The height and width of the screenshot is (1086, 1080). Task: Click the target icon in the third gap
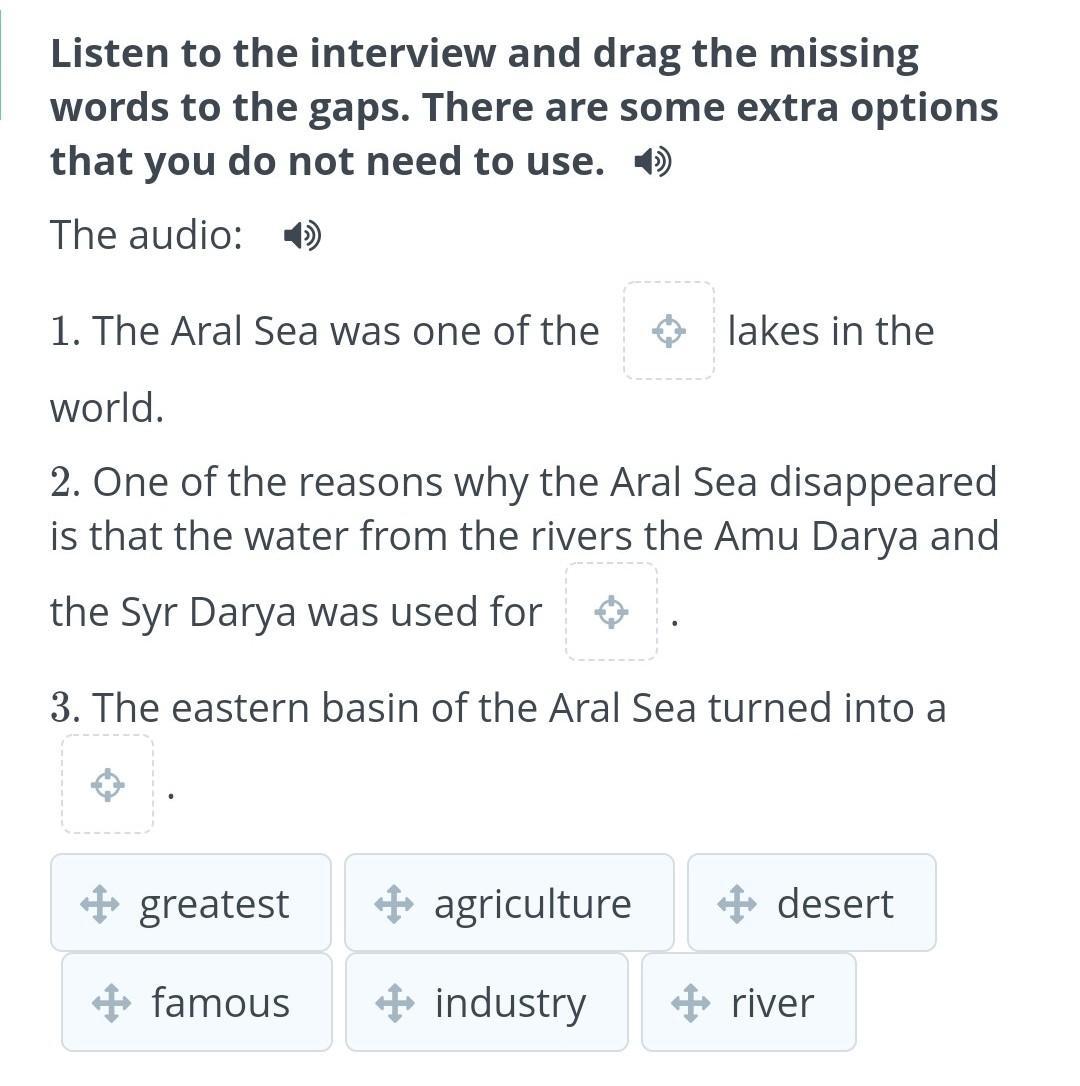[107, 784]
